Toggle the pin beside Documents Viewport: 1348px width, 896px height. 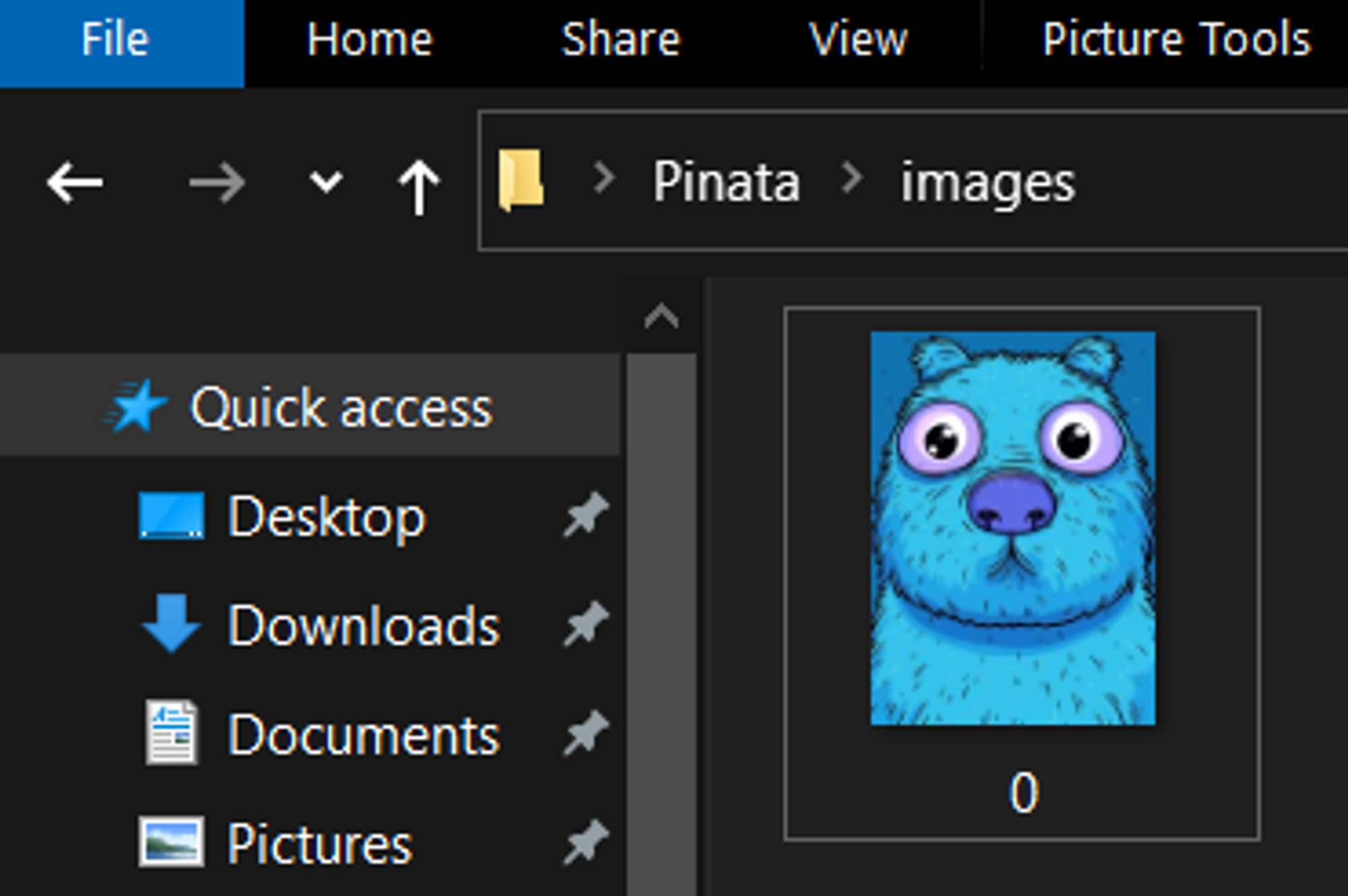(585, 733)
